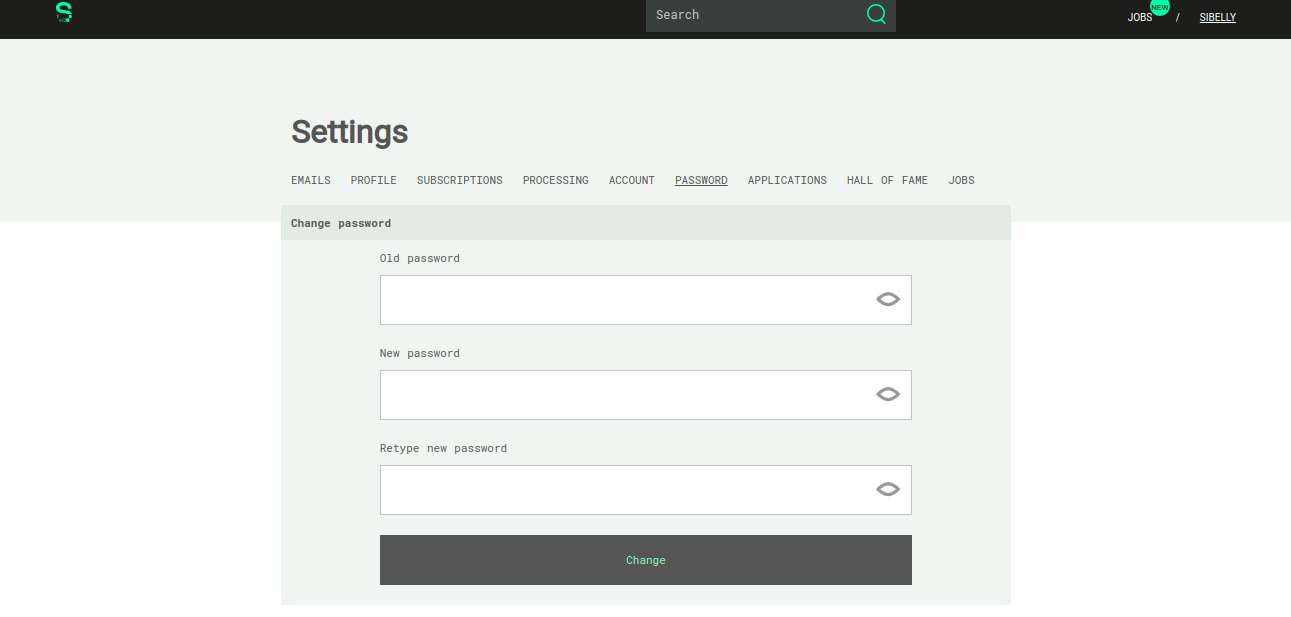Go to the Applications tab
The width and height of the screenshot is (1291, 617).
click(x=787, y=181)
